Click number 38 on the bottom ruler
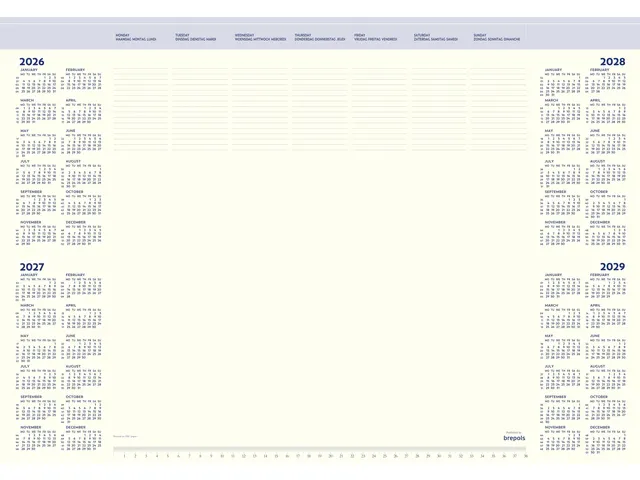 pyautogui.click(x=526, y=456)
